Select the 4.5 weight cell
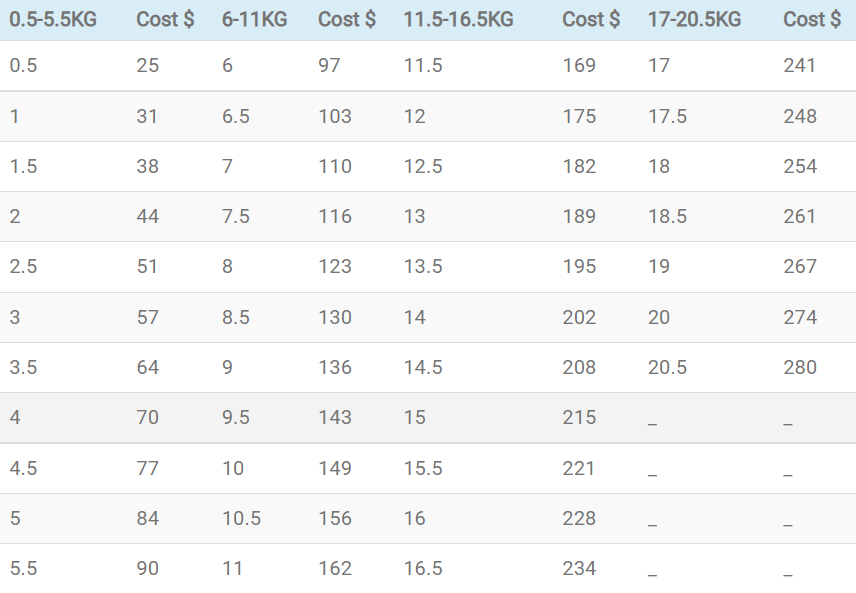 (23, 468)
